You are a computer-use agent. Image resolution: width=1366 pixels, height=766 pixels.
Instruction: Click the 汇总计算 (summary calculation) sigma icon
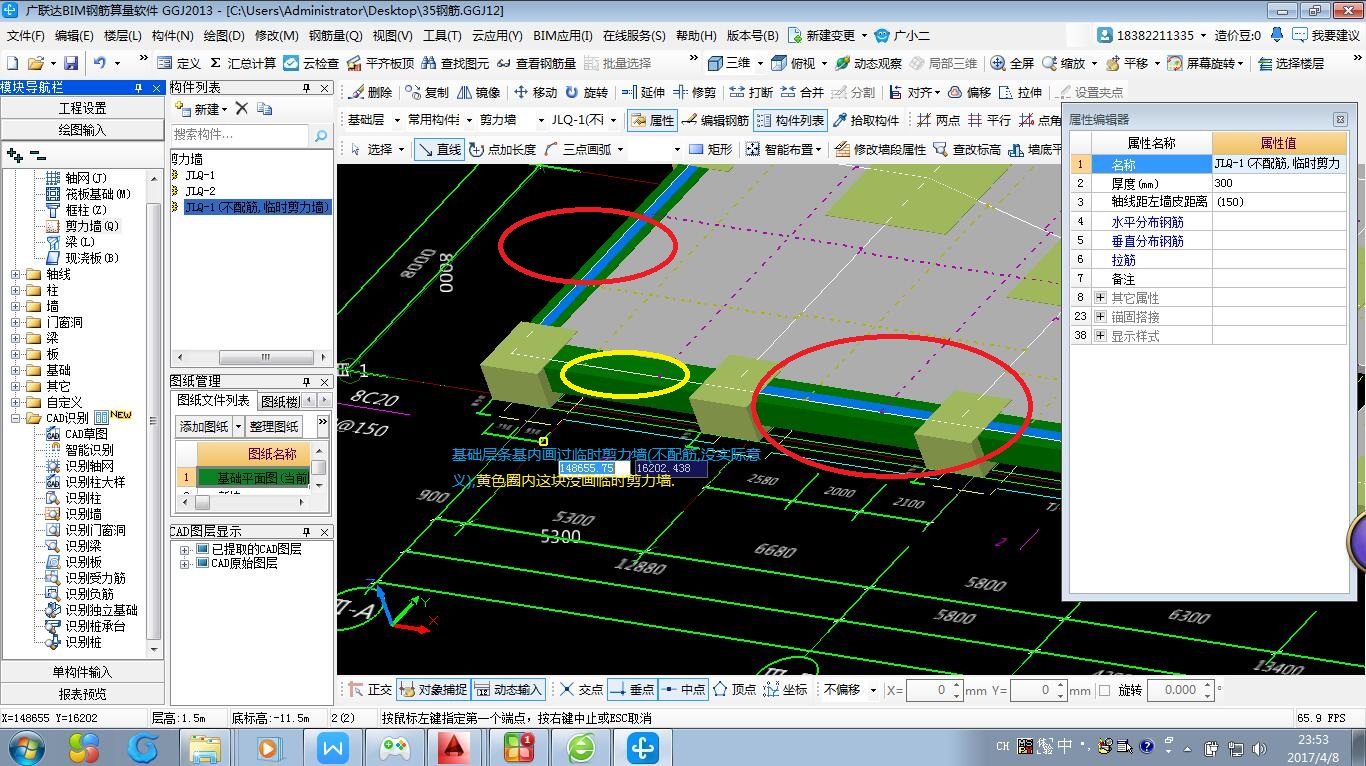(x=215, y=63)
